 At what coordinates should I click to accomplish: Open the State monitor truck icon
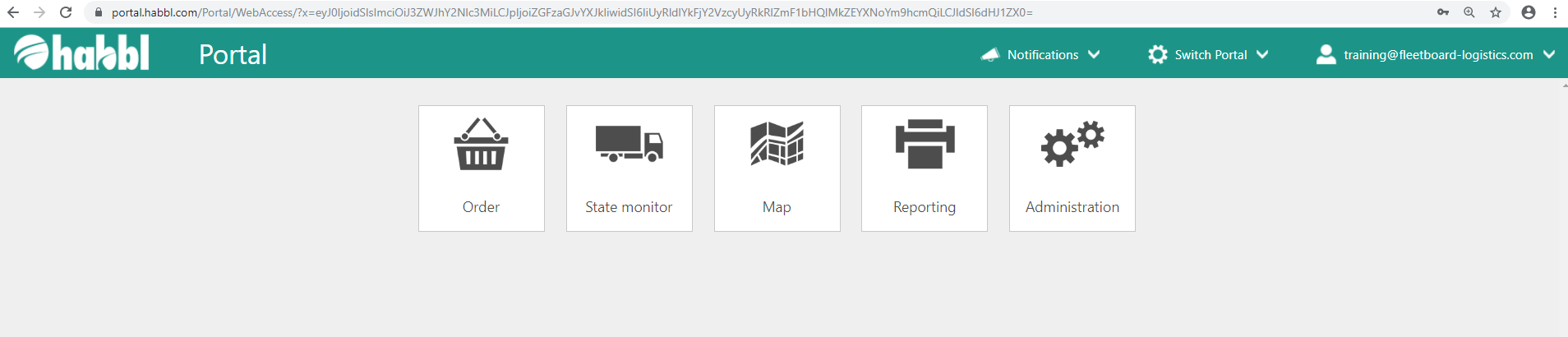(629, 144)
